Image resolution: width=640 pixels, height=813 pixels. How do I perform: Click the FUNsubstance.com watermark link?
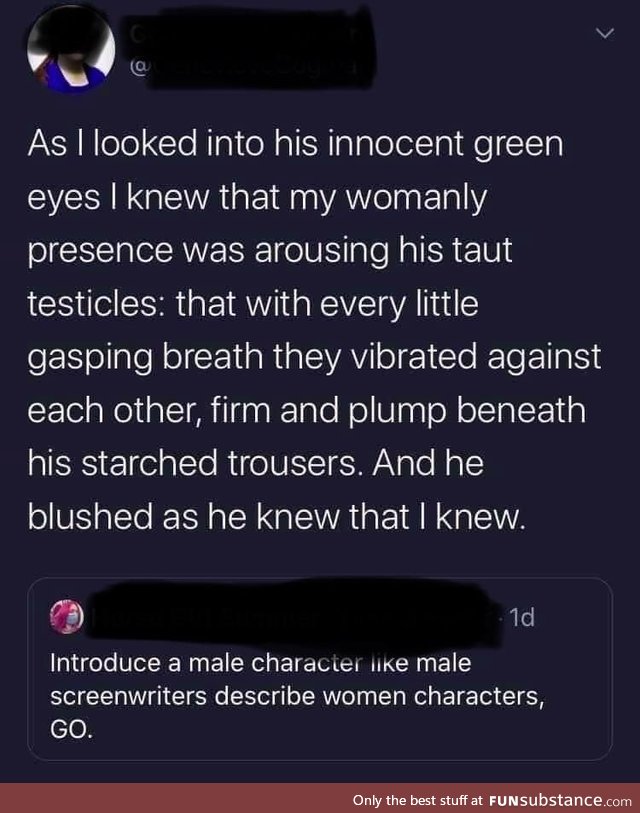click(x=559, y=800)
